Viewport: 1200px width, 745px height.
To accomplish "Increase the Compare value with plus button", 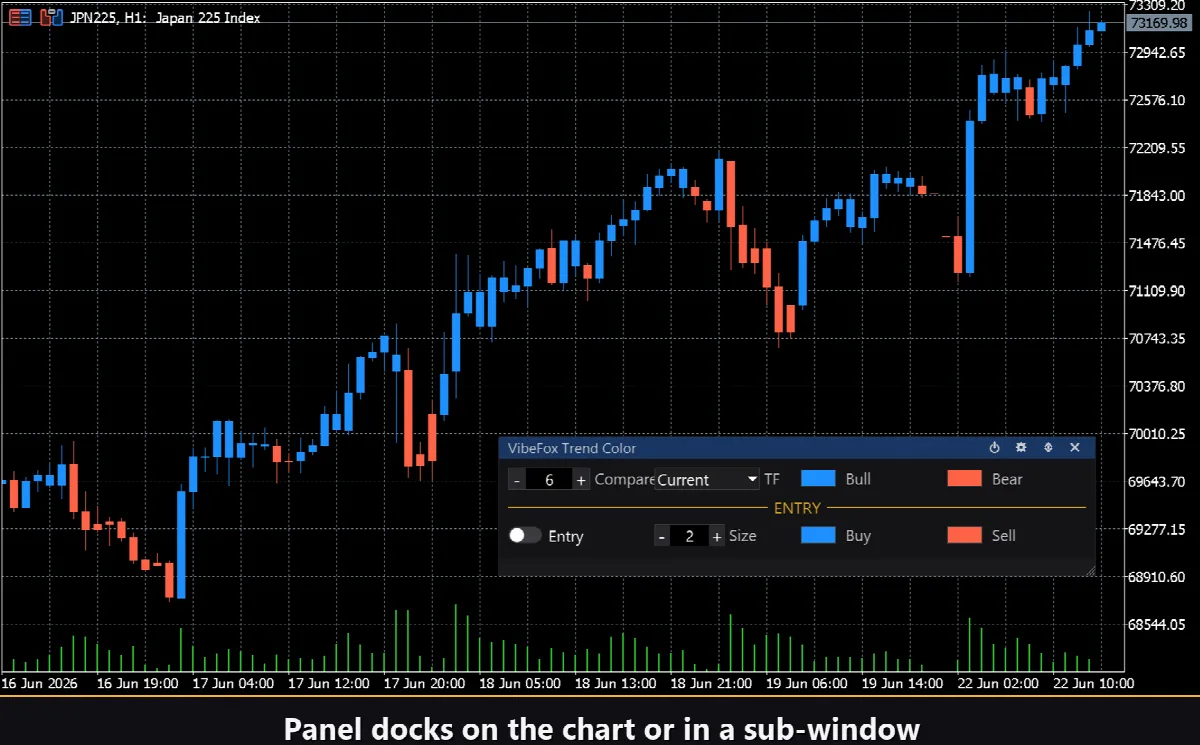I will [582, 480].
